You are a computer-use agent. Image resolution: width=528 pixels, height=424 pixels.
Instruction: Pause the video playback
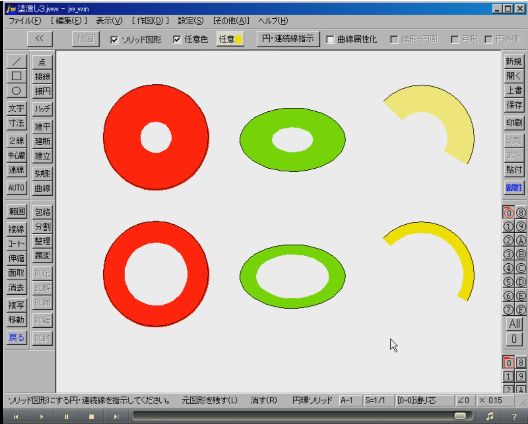click(x=66, y=417)
